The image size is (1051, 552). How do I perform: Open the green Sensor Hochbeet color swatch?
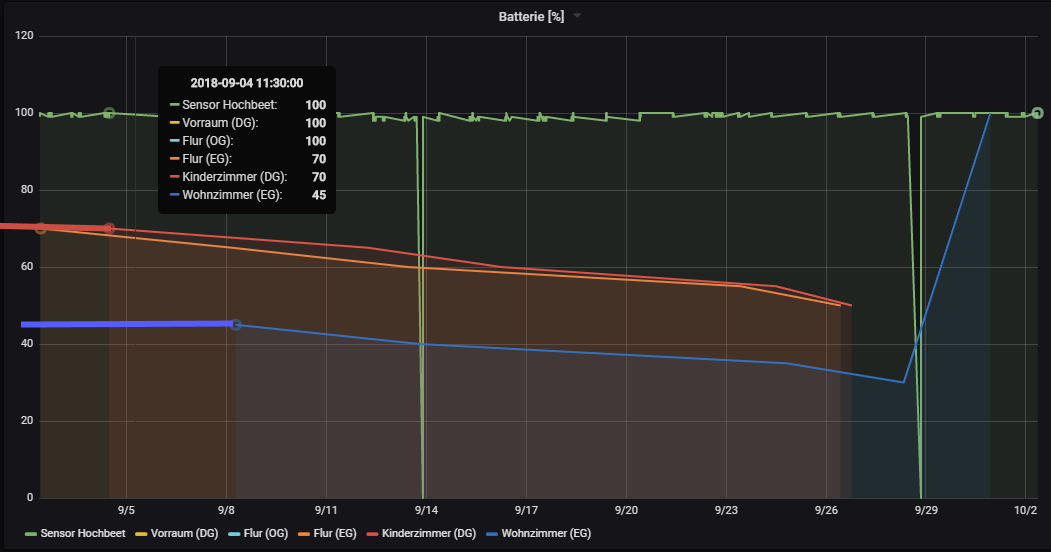point(31,534)
